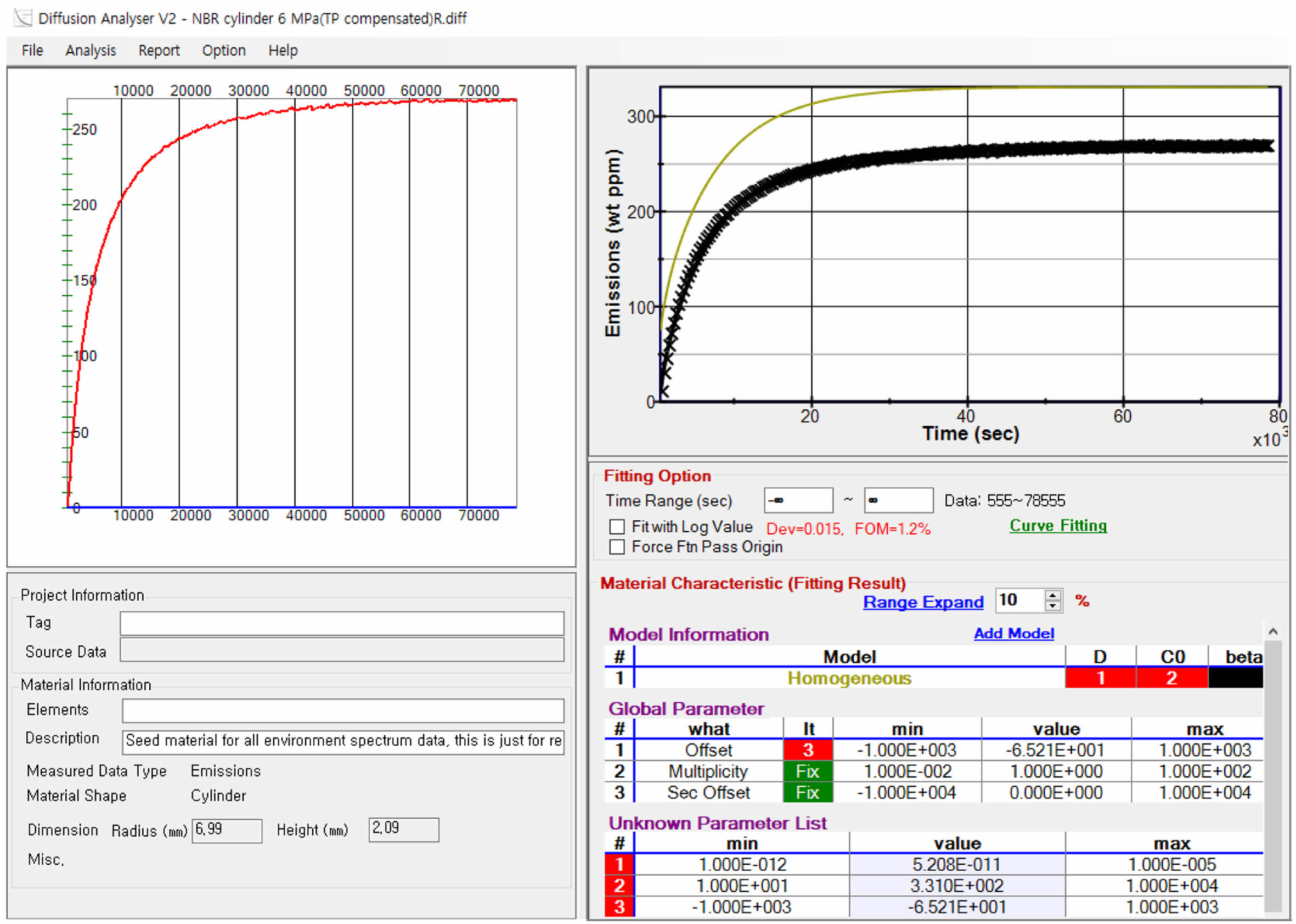Enable Fit with Log Value checkbox
This screenshot has width=1296, height=924.
coord(617,527)
